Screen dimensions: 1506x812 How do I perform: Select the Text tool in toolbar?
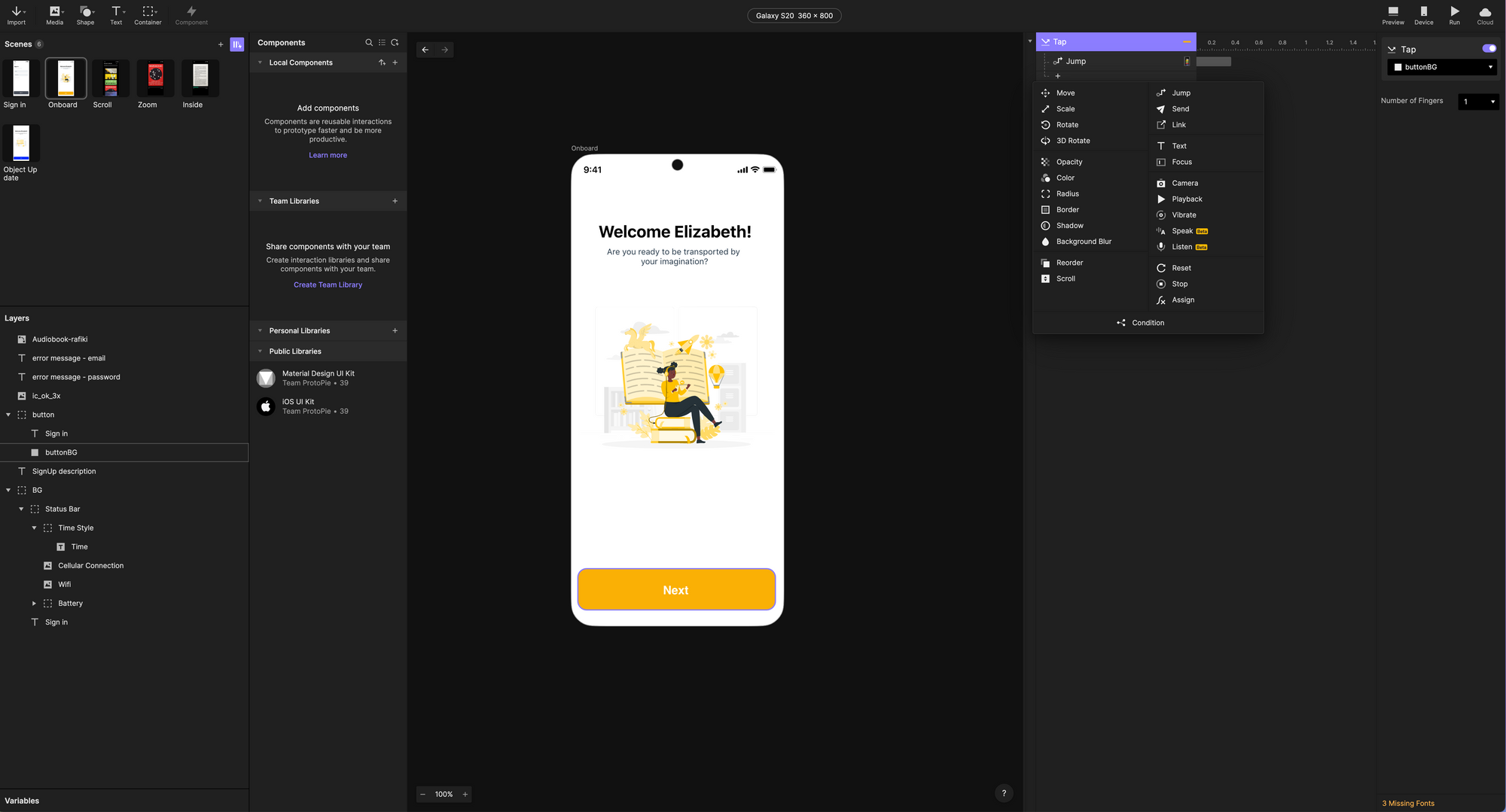(x=116, y=14)
